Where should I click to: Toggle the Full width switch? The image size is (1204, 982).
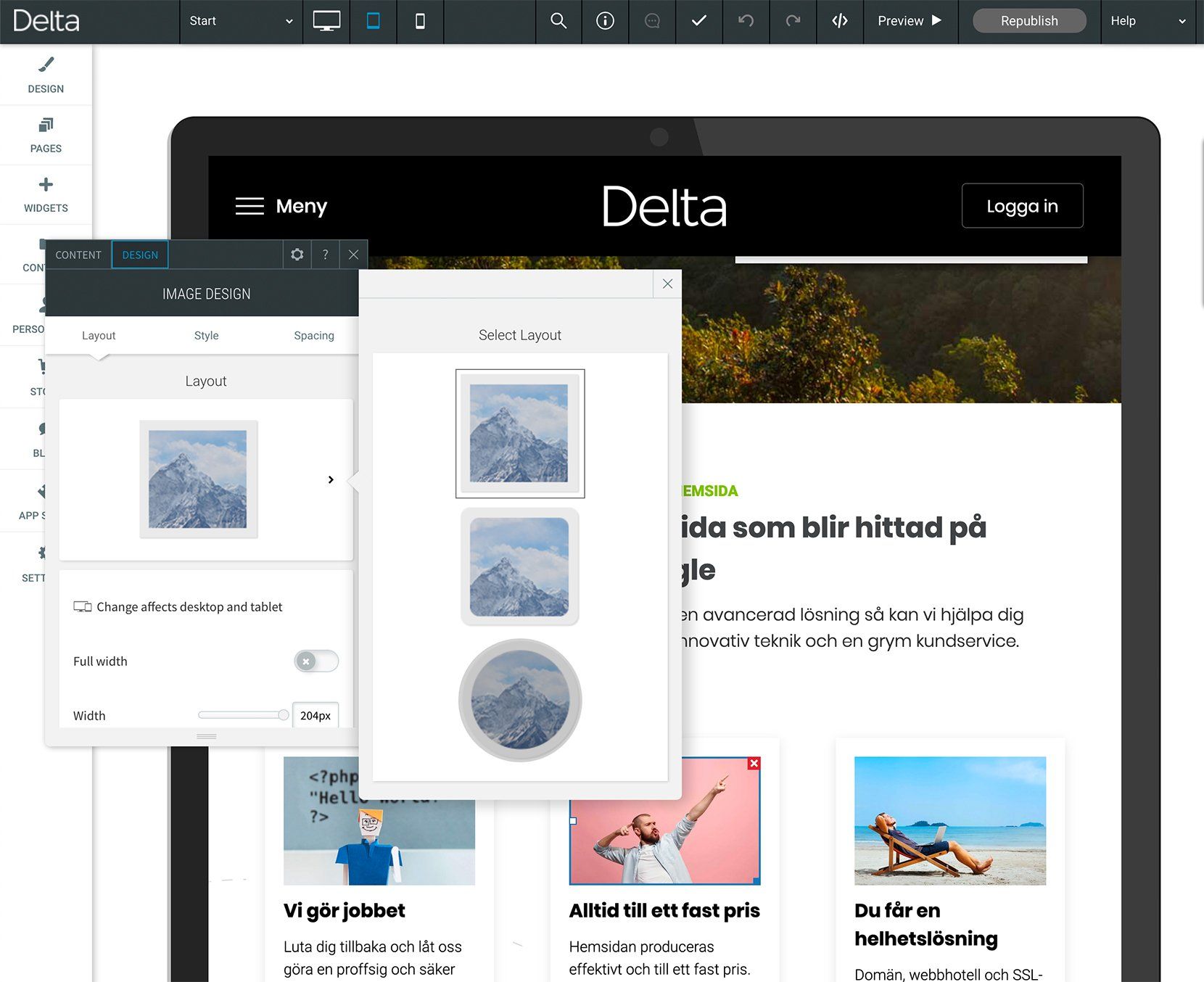(x=316, y=661)
